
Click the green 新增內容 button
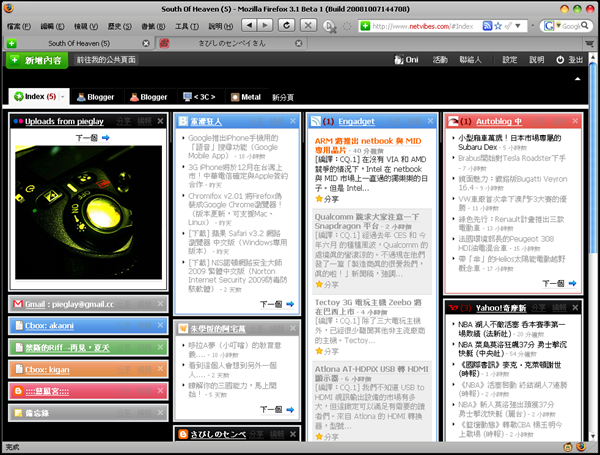(x=37, y=60)
